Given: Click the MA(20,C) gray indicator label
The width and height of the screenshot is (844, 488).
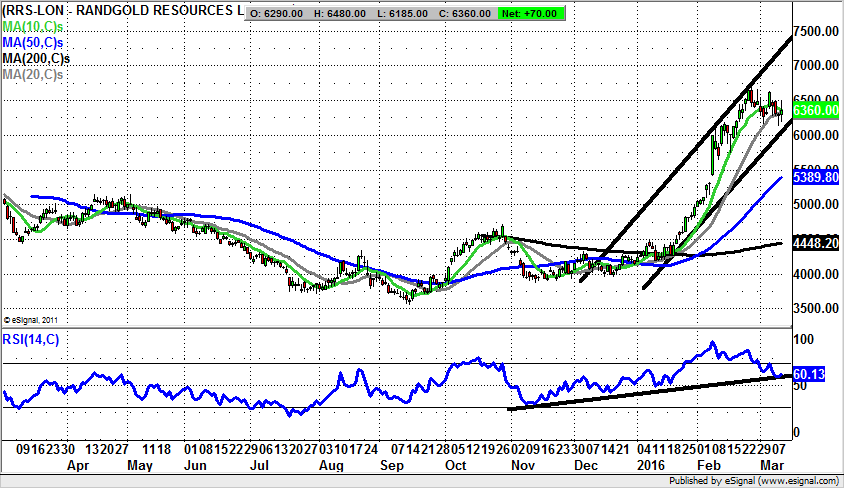Looking at the screenshot, I should [x=32, y=74].
